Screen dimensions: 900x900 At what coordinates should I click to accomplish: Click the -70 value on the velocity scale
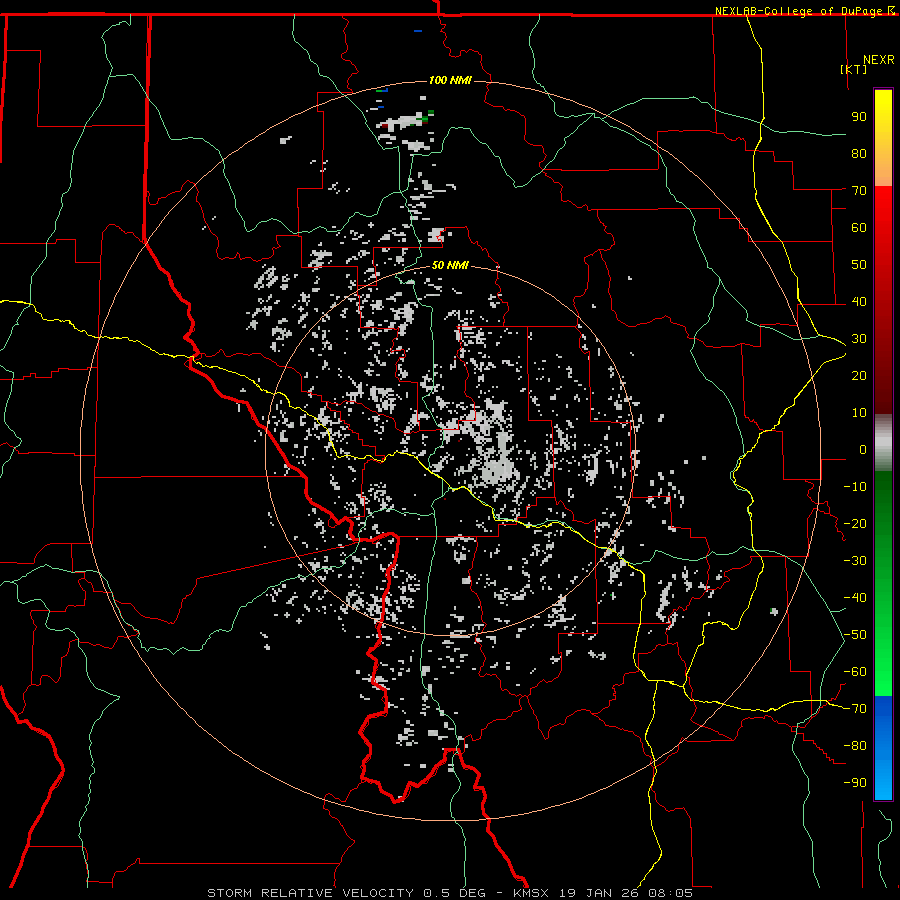point(855,709)
